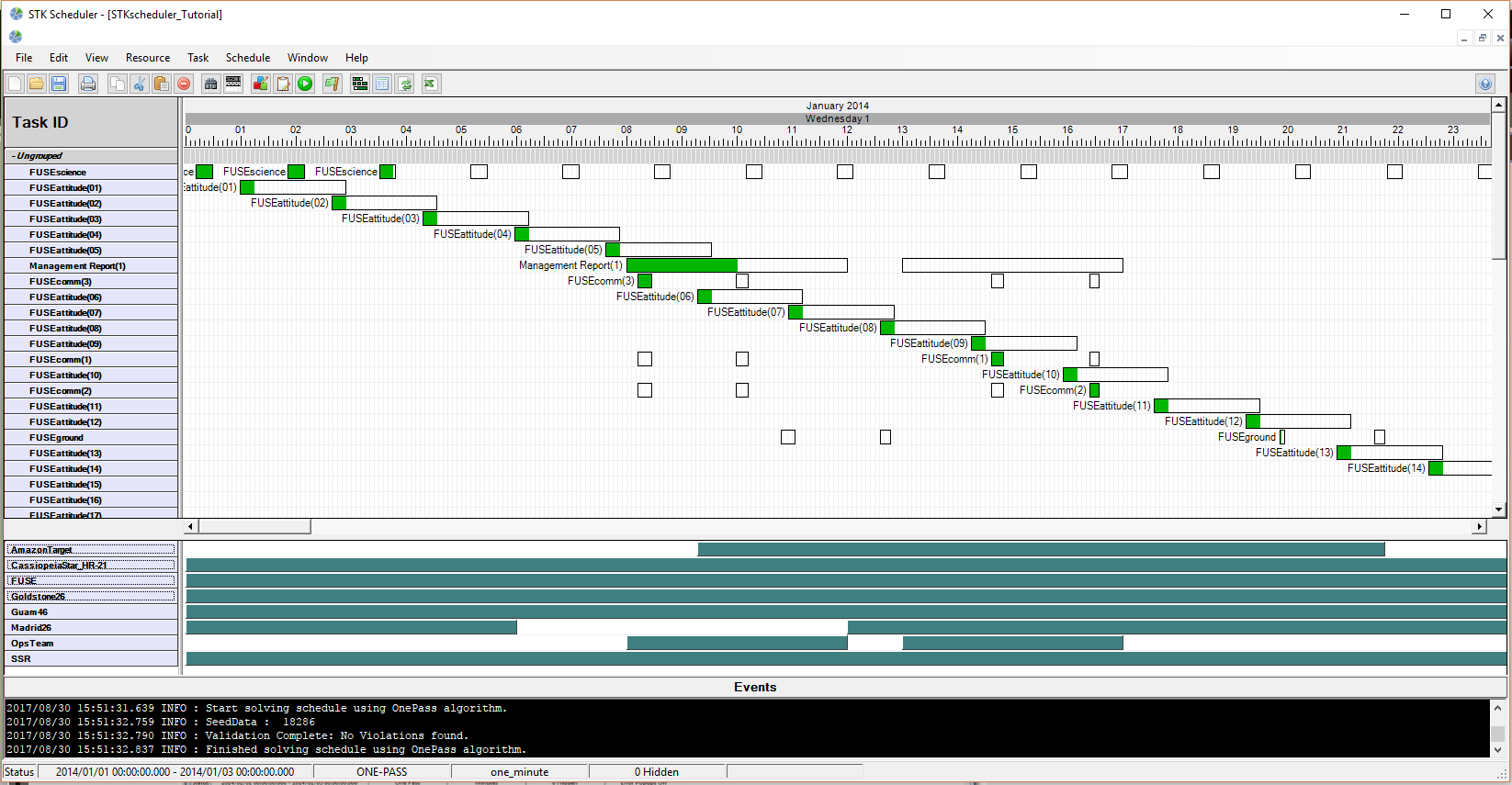This screenshot has height=785, width=1512.
Task: Select Management Report(1) task row
Action: pos(77,266)
